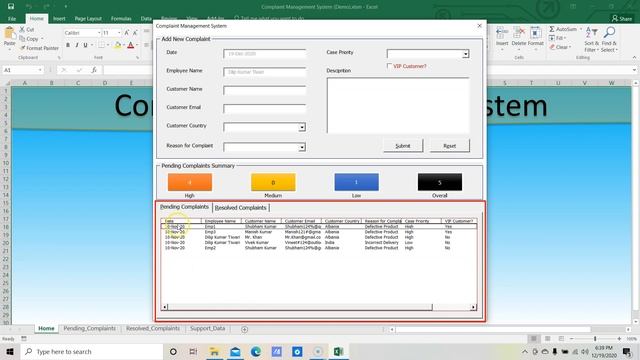
Task: Click the taskbar search box
Action: click(91, 351)
